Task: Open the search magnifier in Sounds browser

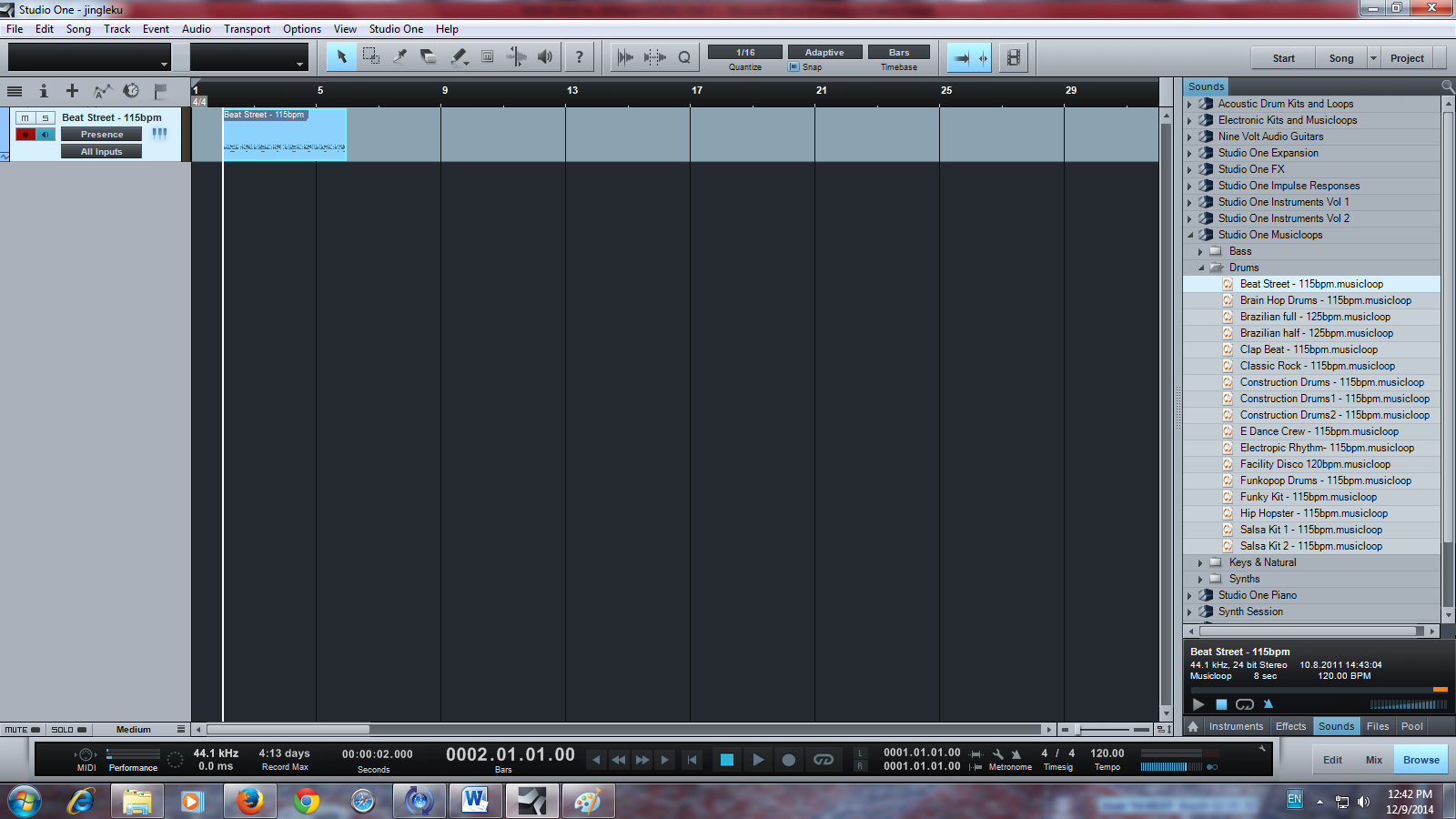Action: click(1447, 86)
